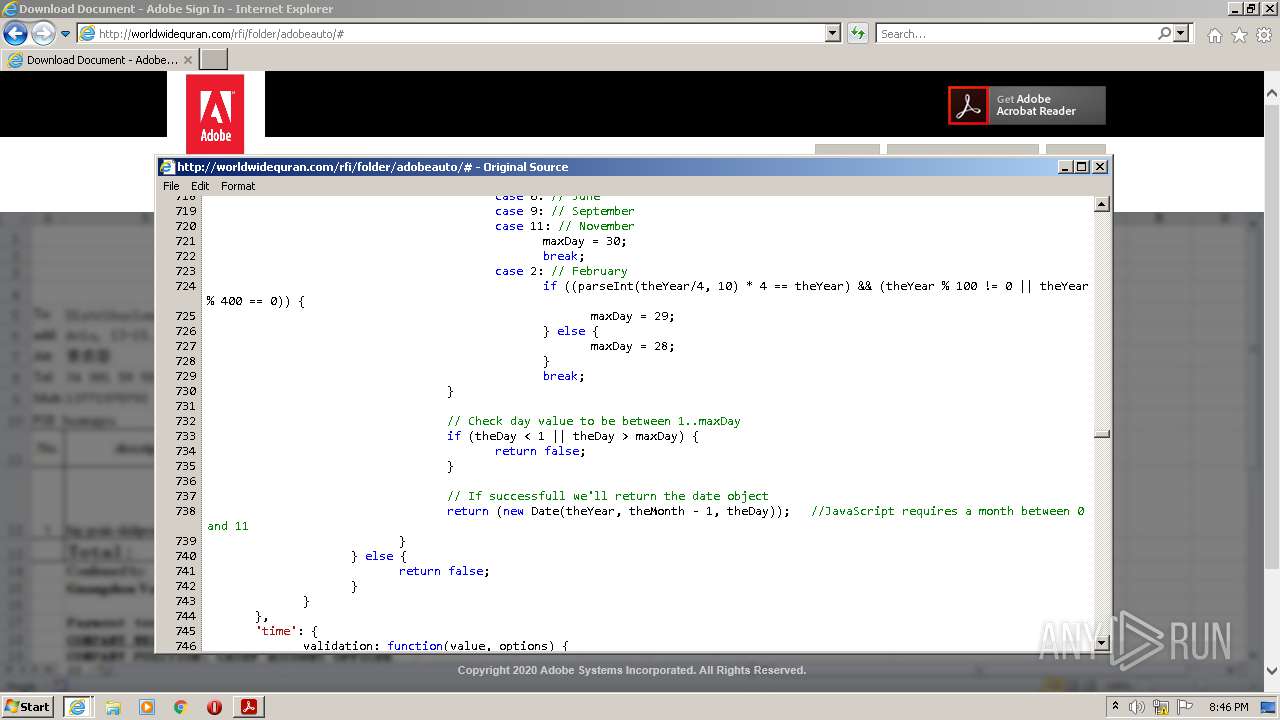1280x720 pixels.
Task: Show hidden system tray icons arrow
Action: tap(1115, 707)
